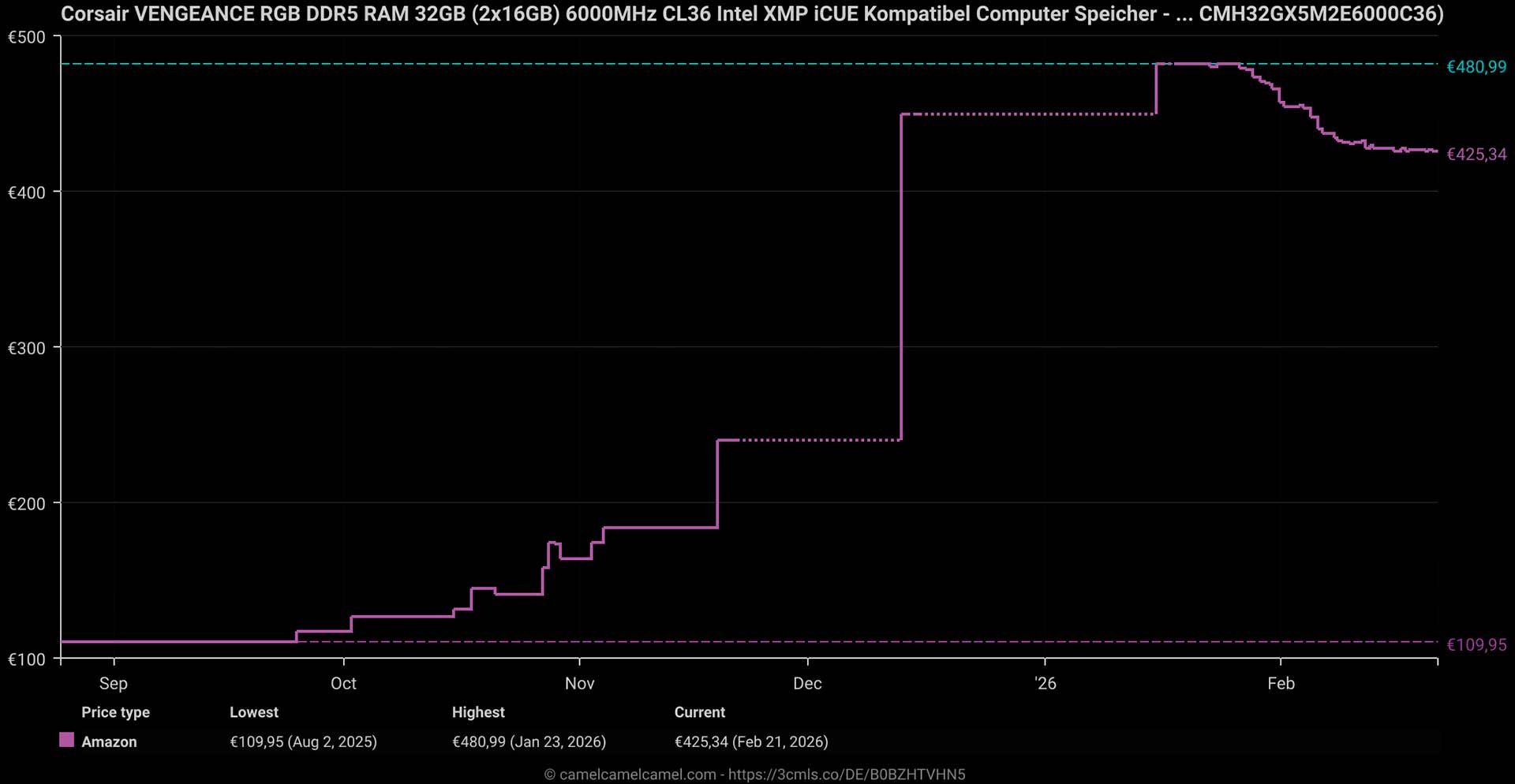
Task: Click the Lowest column header
Action: (x=254, y=712)
